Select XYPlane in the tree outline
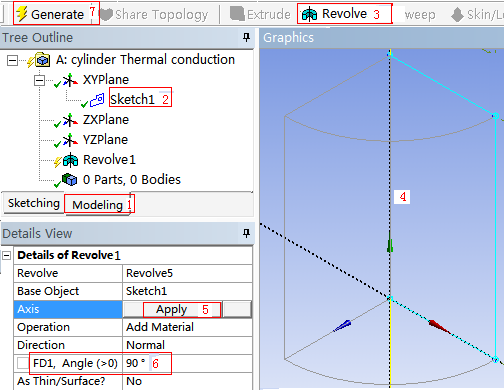 click(106, 80)
